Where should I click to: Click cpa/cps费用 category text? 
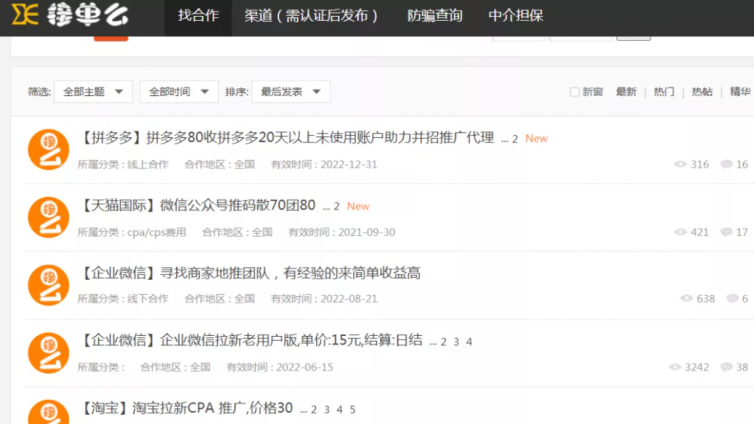coord(157,232)
